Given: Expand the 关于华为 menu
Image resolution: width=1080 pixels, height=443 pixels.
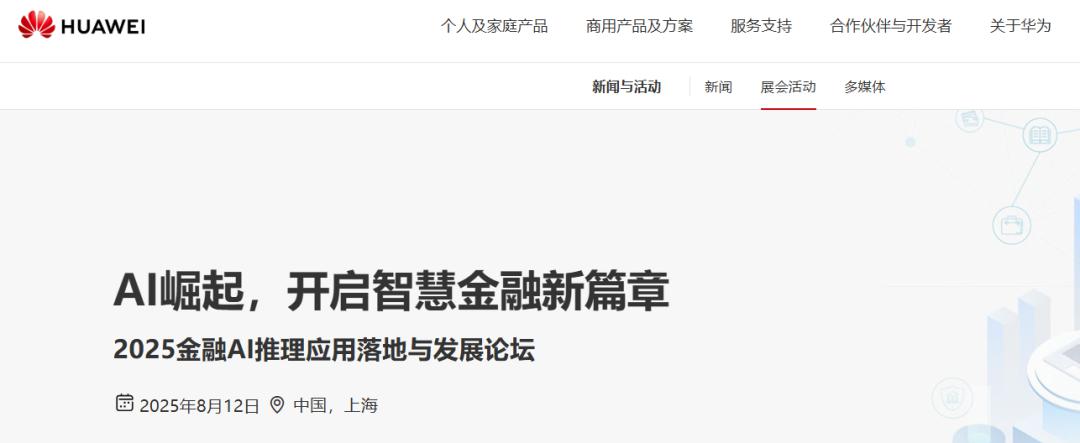Looking at the screenshot, I should [1020, 26].
